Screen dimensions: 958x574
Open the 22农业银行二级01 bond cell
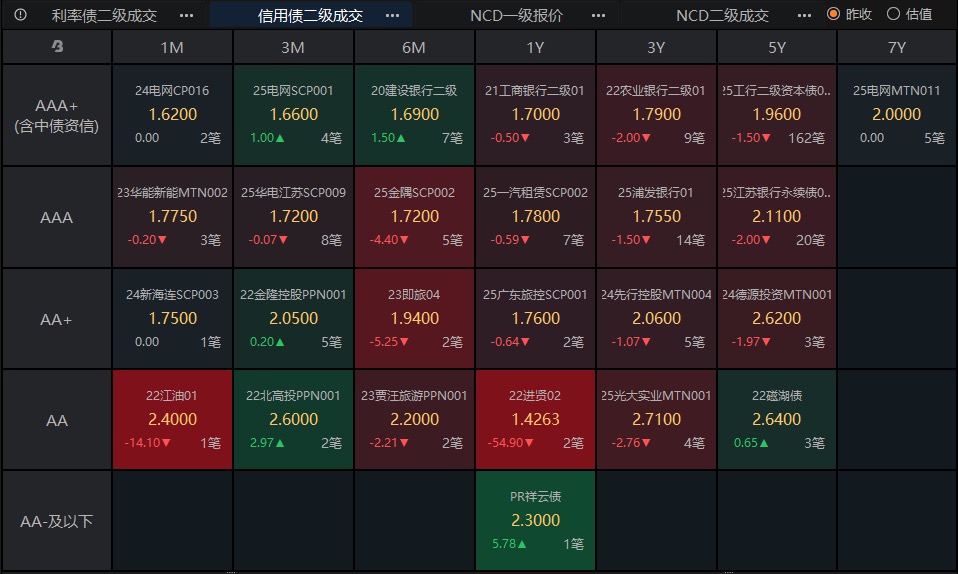coord(656,115)
